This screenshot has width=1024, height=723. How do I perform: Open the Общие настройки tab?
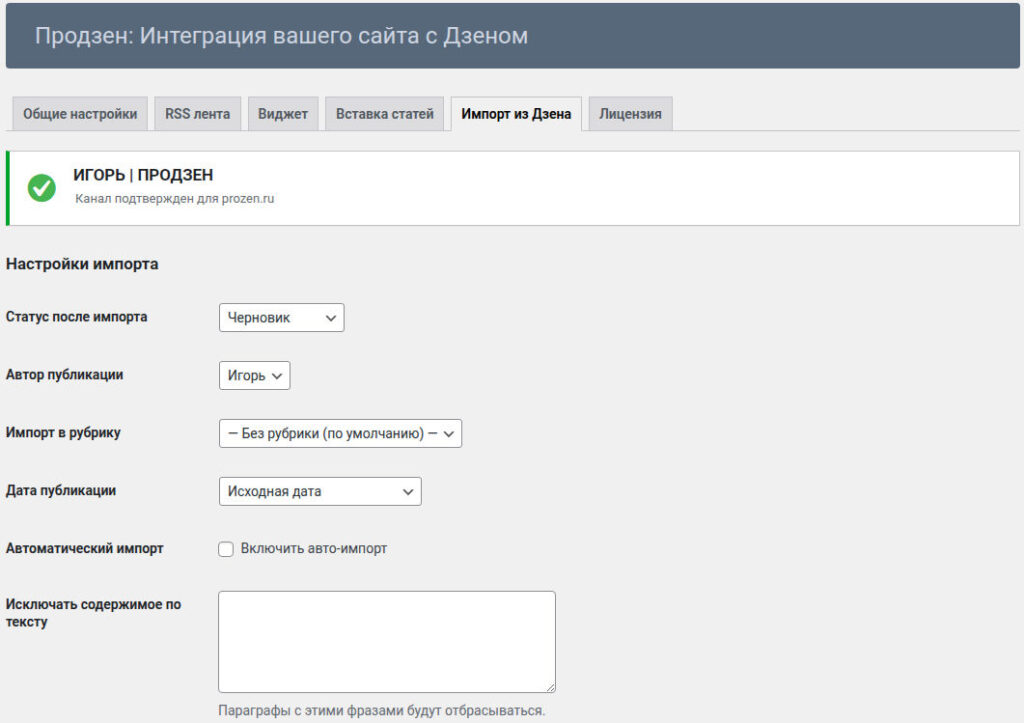click(x=80, y=114)
